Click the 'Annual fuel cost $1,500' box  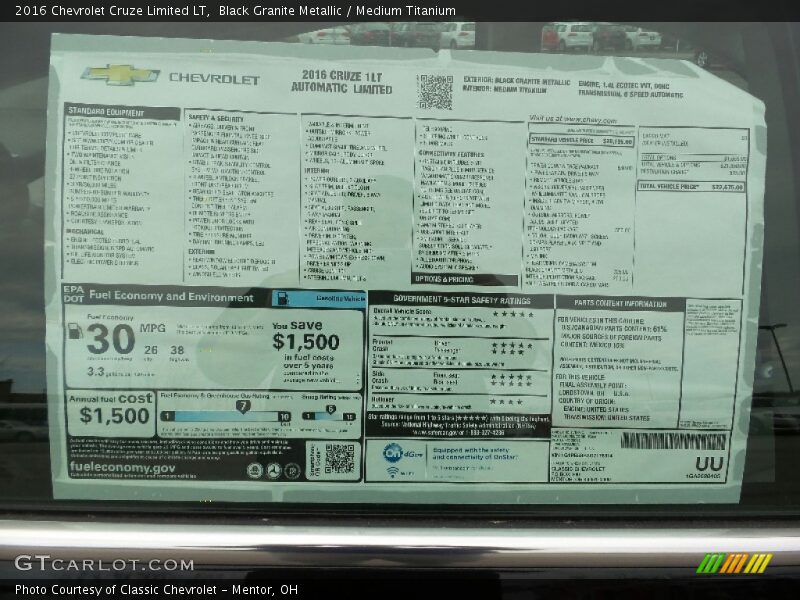pyautogui.click(x=111, y=413)
